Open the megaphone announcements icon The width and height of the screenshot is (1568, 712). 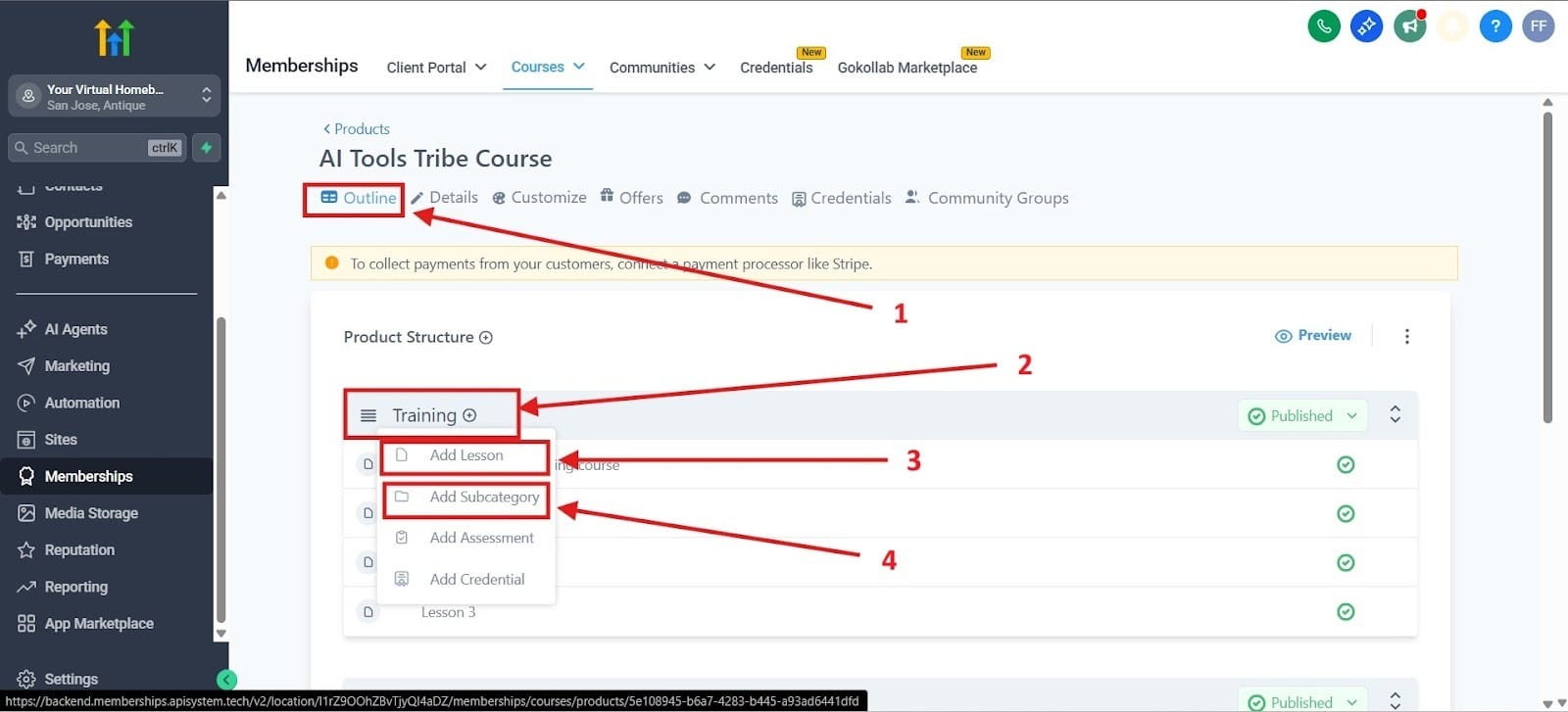coord(1410,26)
